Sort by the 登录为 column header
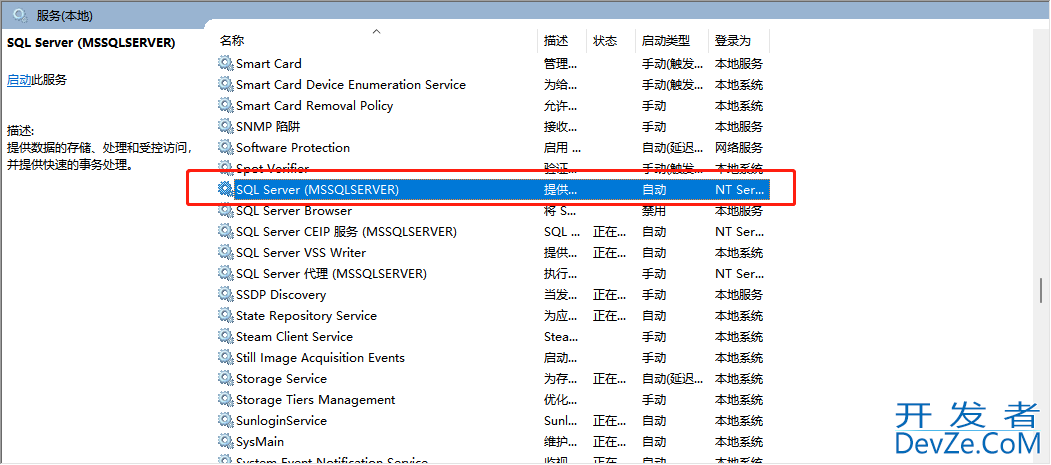 (739, 41)
